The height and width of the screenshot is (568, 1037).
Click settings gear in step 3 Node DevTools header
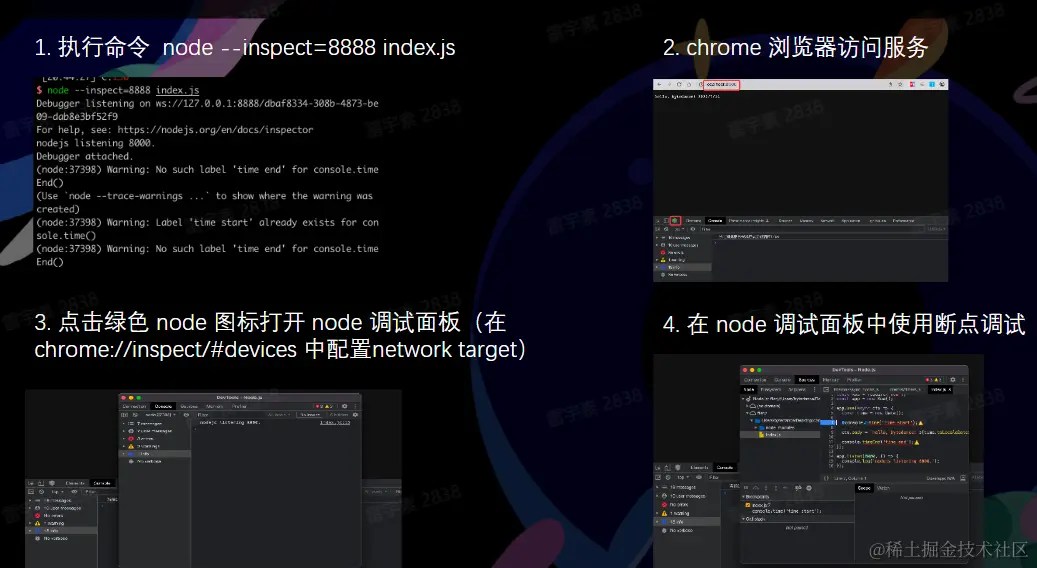tap(345, 406)
